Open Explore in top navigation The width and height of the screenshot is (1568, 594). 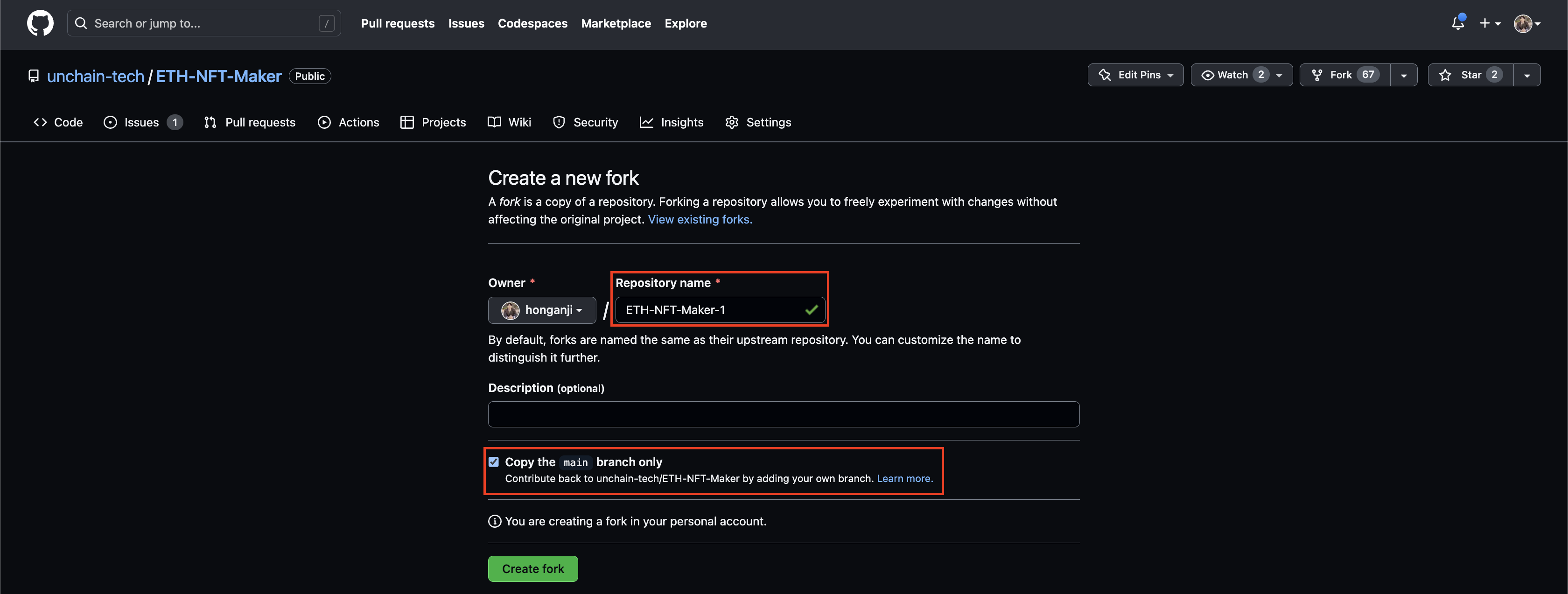coord(686,23)
